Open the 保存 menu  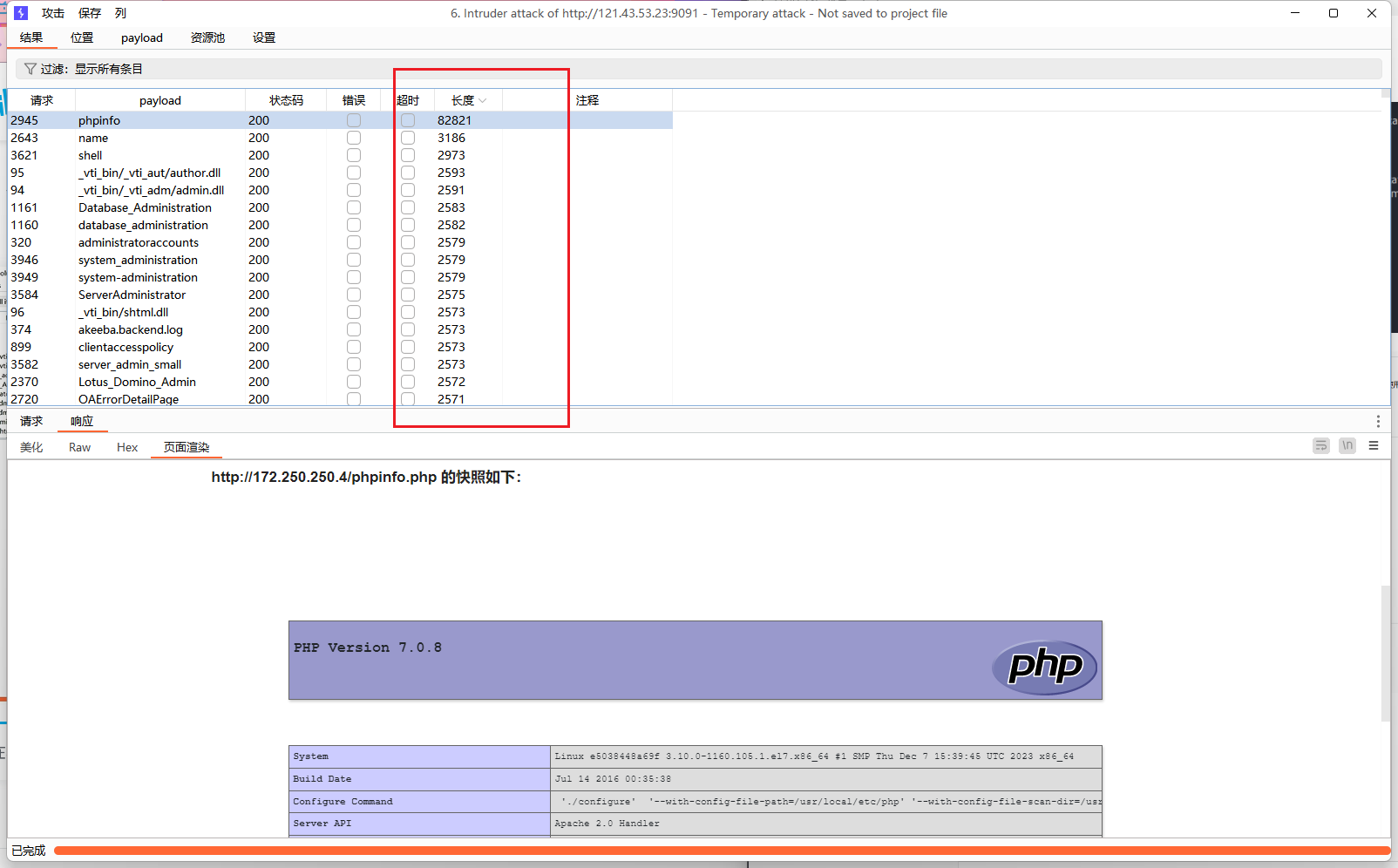(90, 13)
